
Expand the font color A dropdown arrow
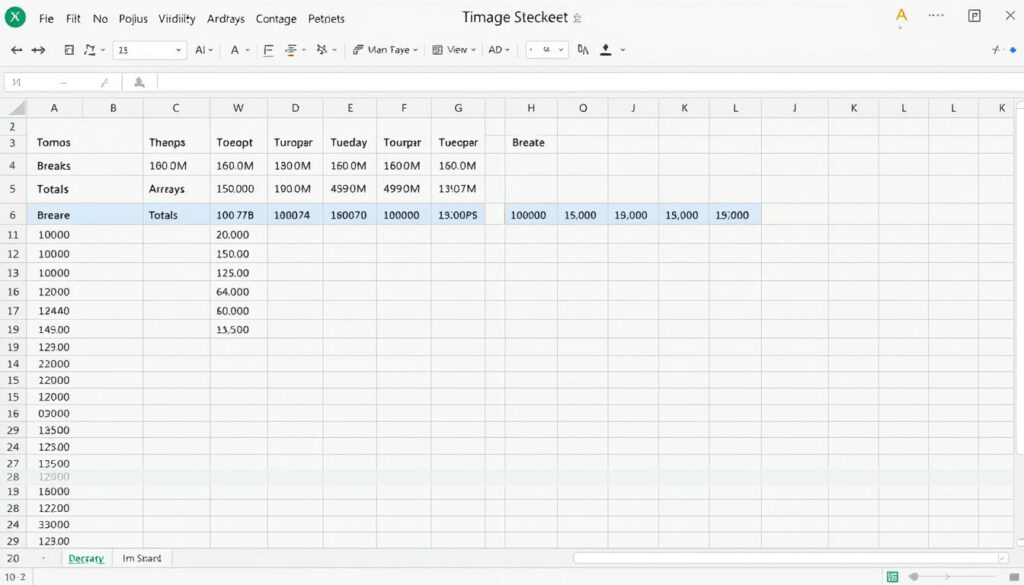coord(248,50)
